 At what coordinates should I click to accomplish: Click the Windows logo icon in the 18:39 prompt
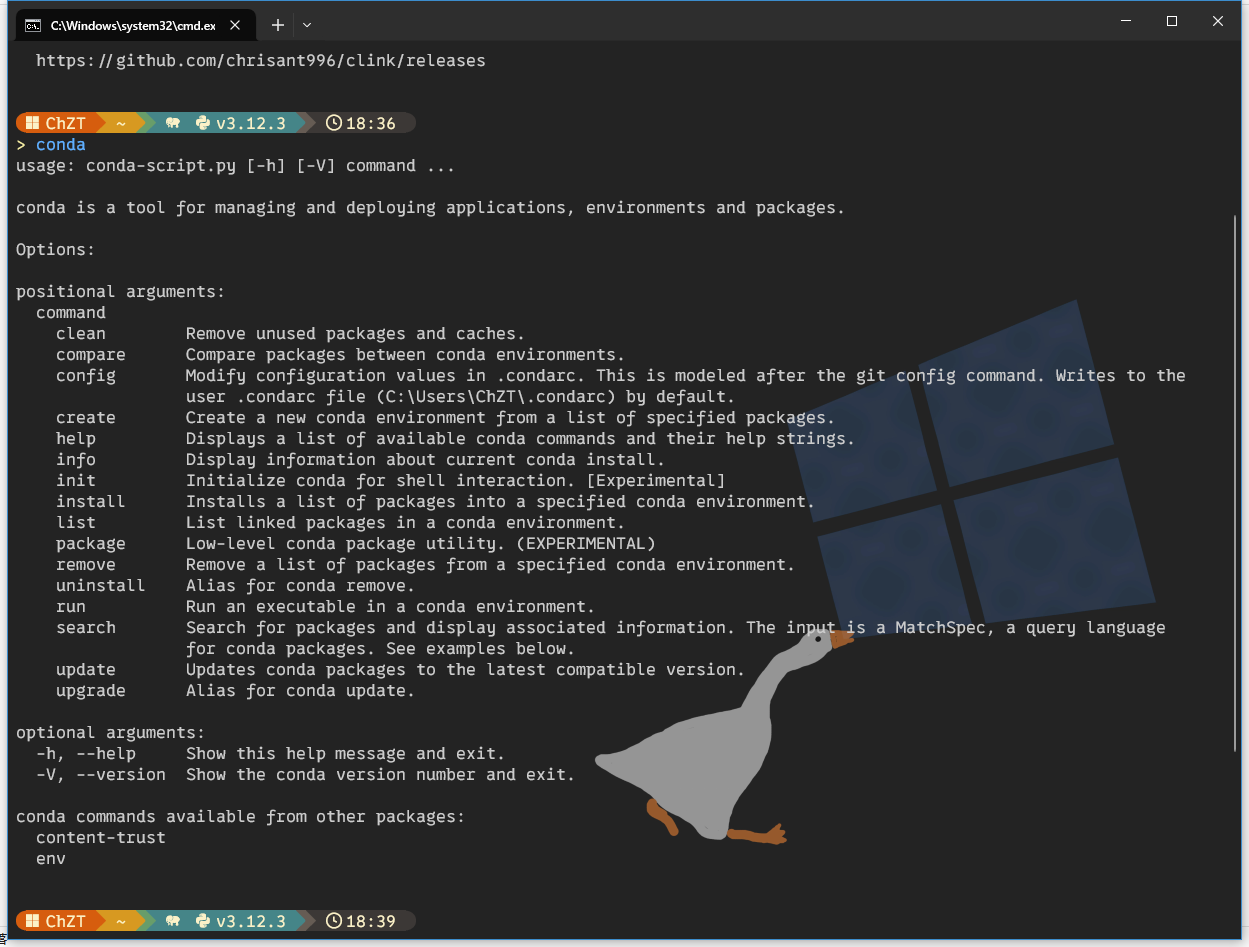[x=32, y=921]
